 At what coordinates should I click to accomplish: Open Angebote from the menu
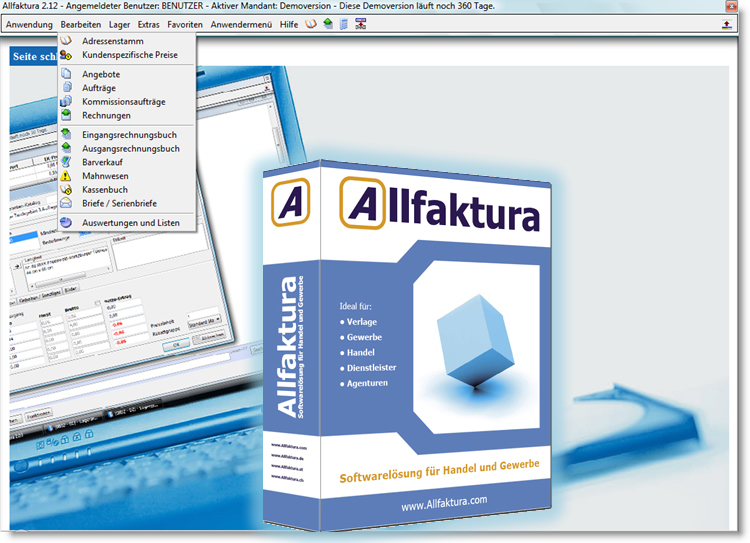127,74
